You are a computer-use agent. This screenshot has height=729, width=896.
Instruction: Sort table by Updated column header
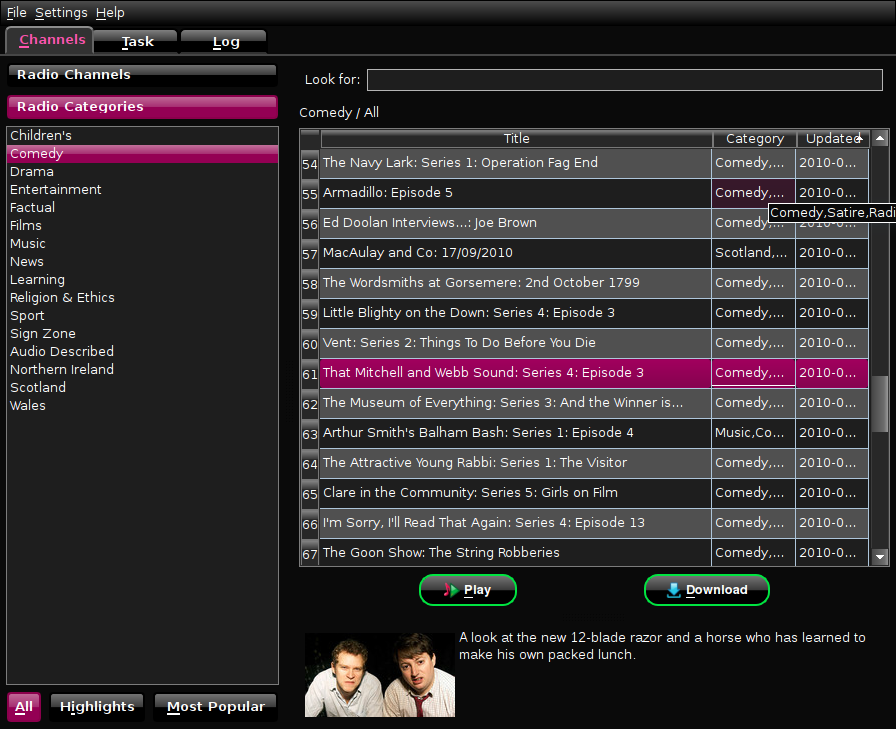click(x=833, y=139)
